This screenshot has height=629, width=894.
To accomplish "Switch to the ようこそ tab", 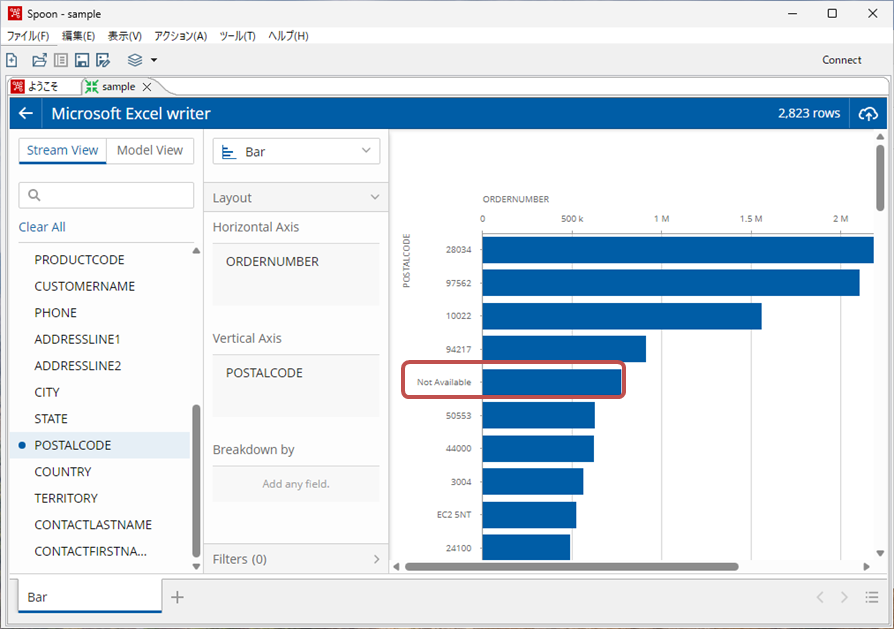I will pos(43,87).
